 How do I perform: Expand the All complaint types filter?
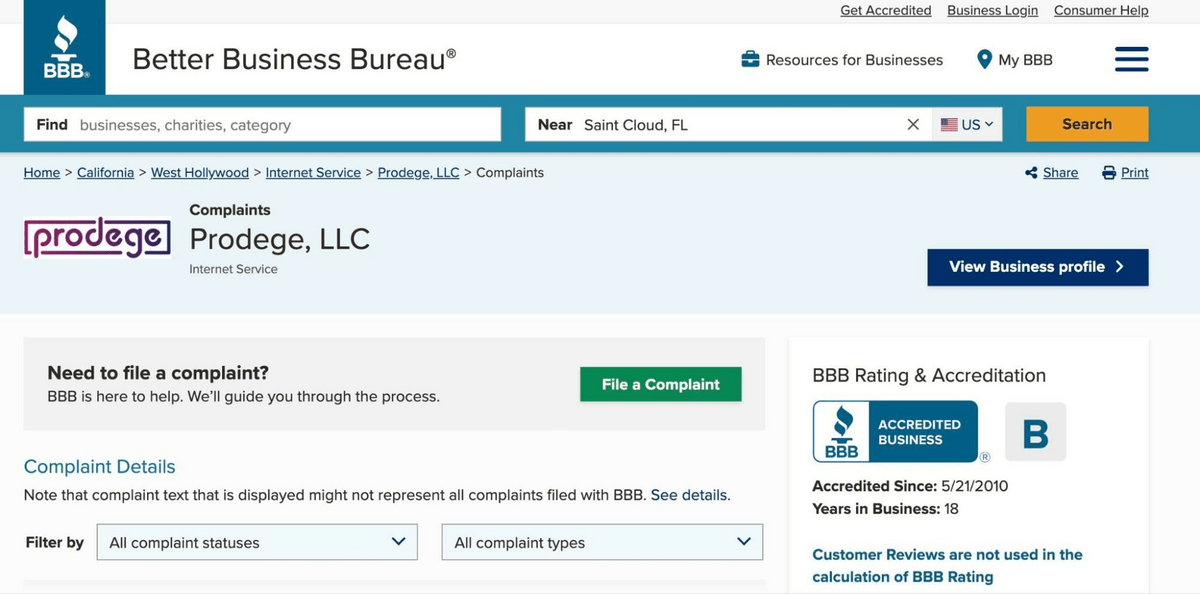click(602, 542)
